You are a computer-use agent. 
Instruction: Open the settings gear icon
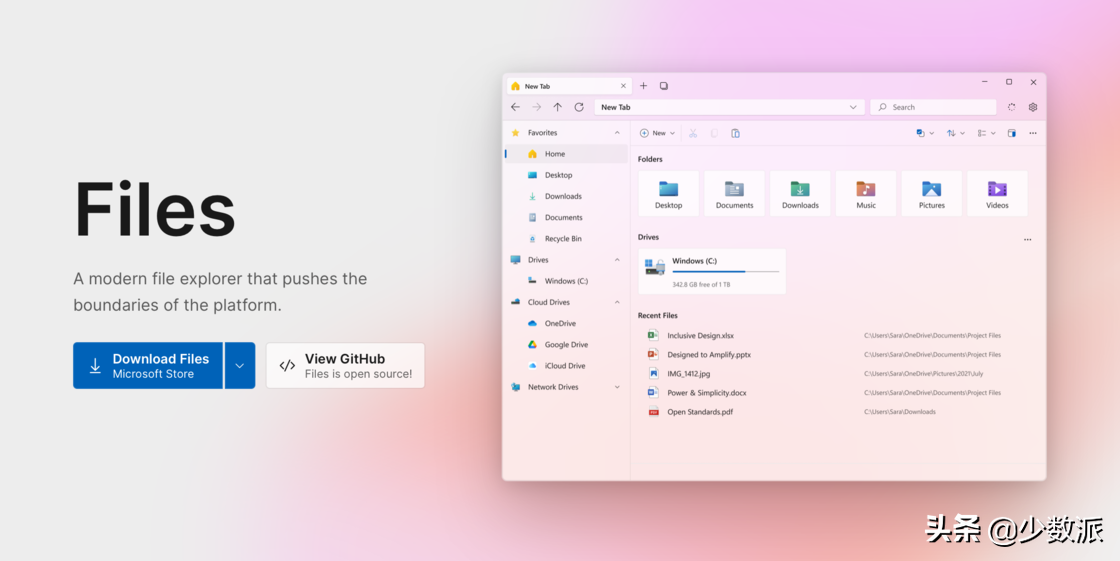tap(1033, 107)
